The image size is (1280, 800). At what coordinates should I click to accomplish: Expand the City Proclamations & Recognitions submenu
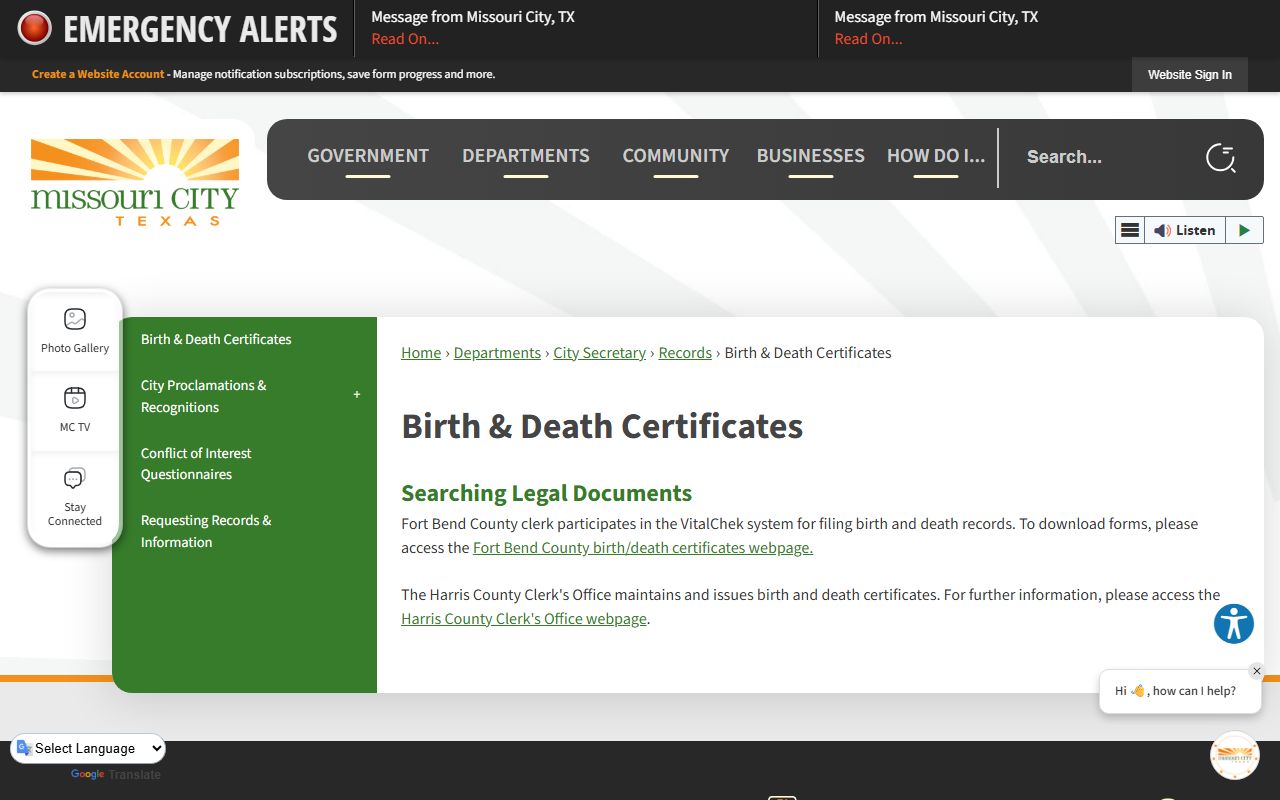357,395
